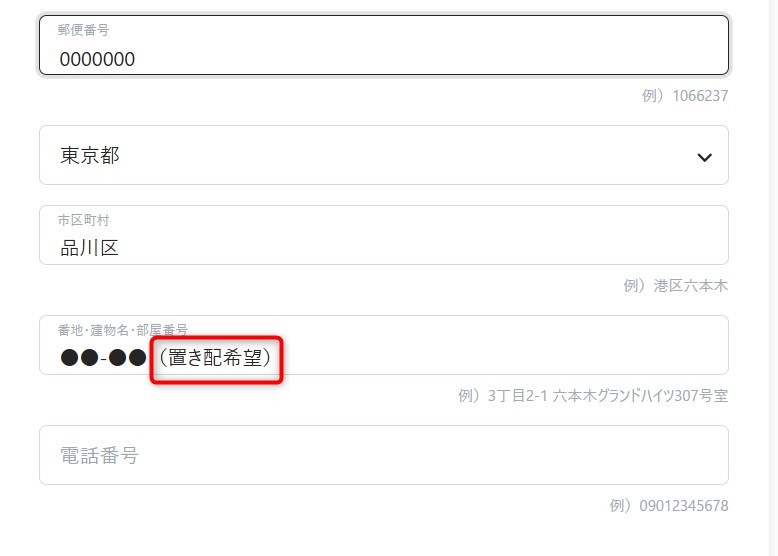This screenshot has width=778, height=556.
Task: Click the 例）港区六本木 hint text
Action: click(676, 286)
